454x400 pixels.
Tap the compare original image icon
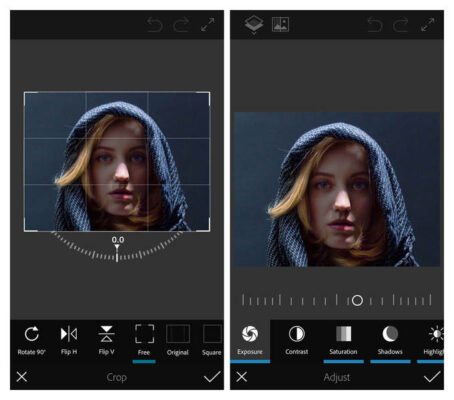coord(280,24)
